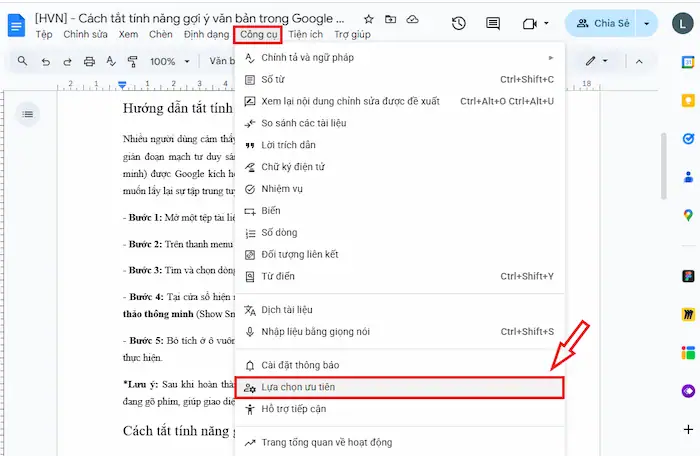Open version history clock icon
The height and width of the screenshot is (456, 700).
(x=458, y=23)
